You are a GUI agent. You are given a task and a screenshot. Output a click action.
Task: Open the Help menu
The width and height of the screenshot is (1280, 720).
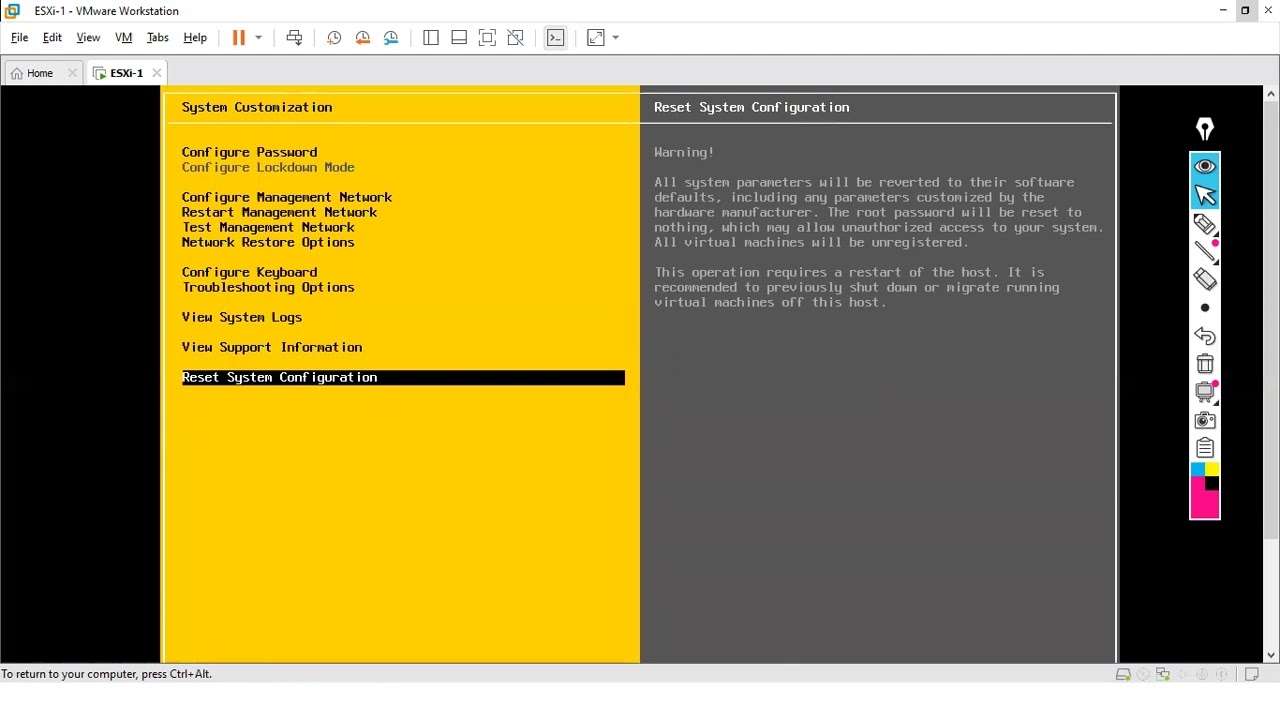195,38
